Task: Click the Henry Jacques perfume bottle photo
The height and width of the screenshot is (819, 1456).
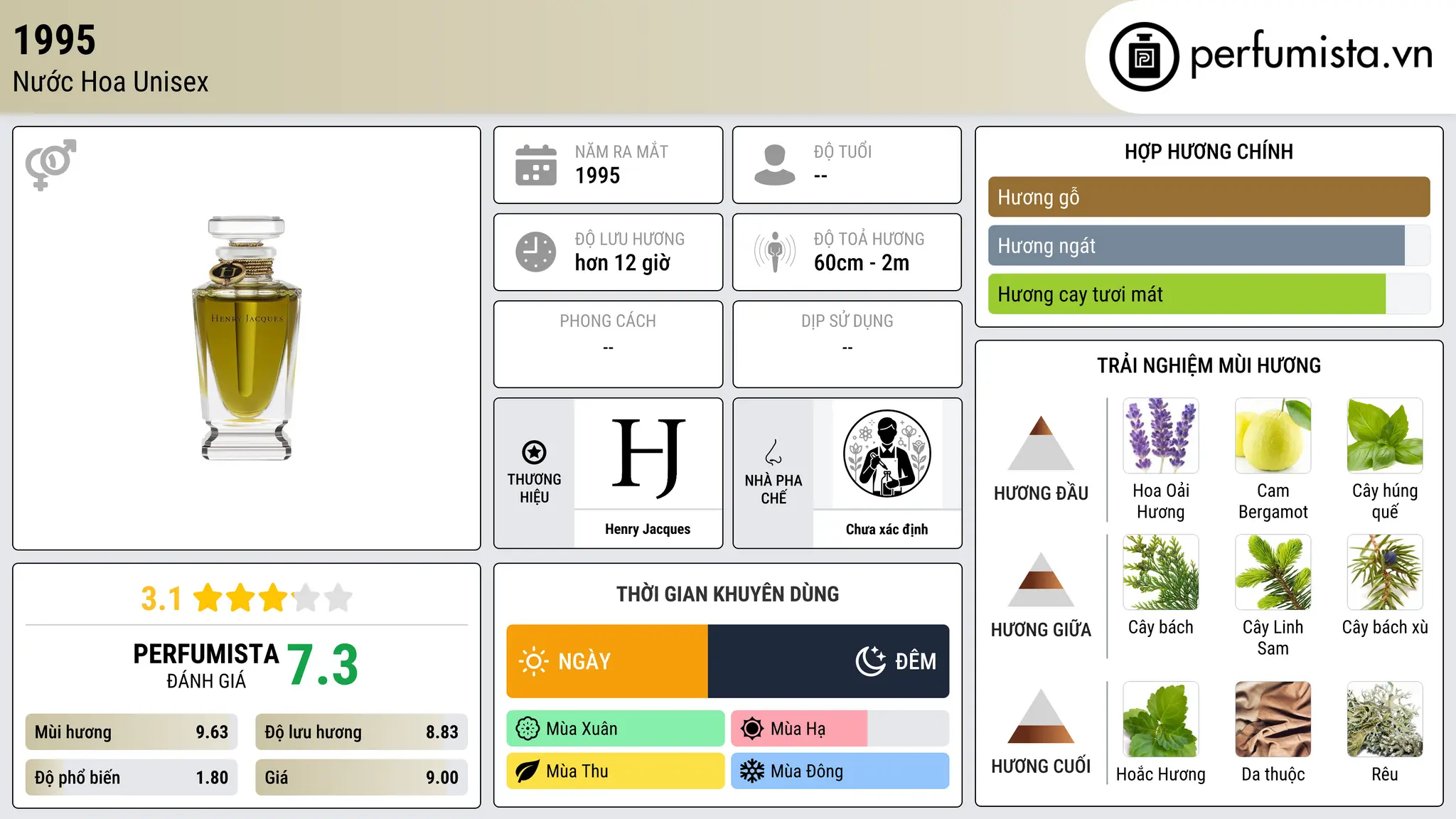Action: 247,338
